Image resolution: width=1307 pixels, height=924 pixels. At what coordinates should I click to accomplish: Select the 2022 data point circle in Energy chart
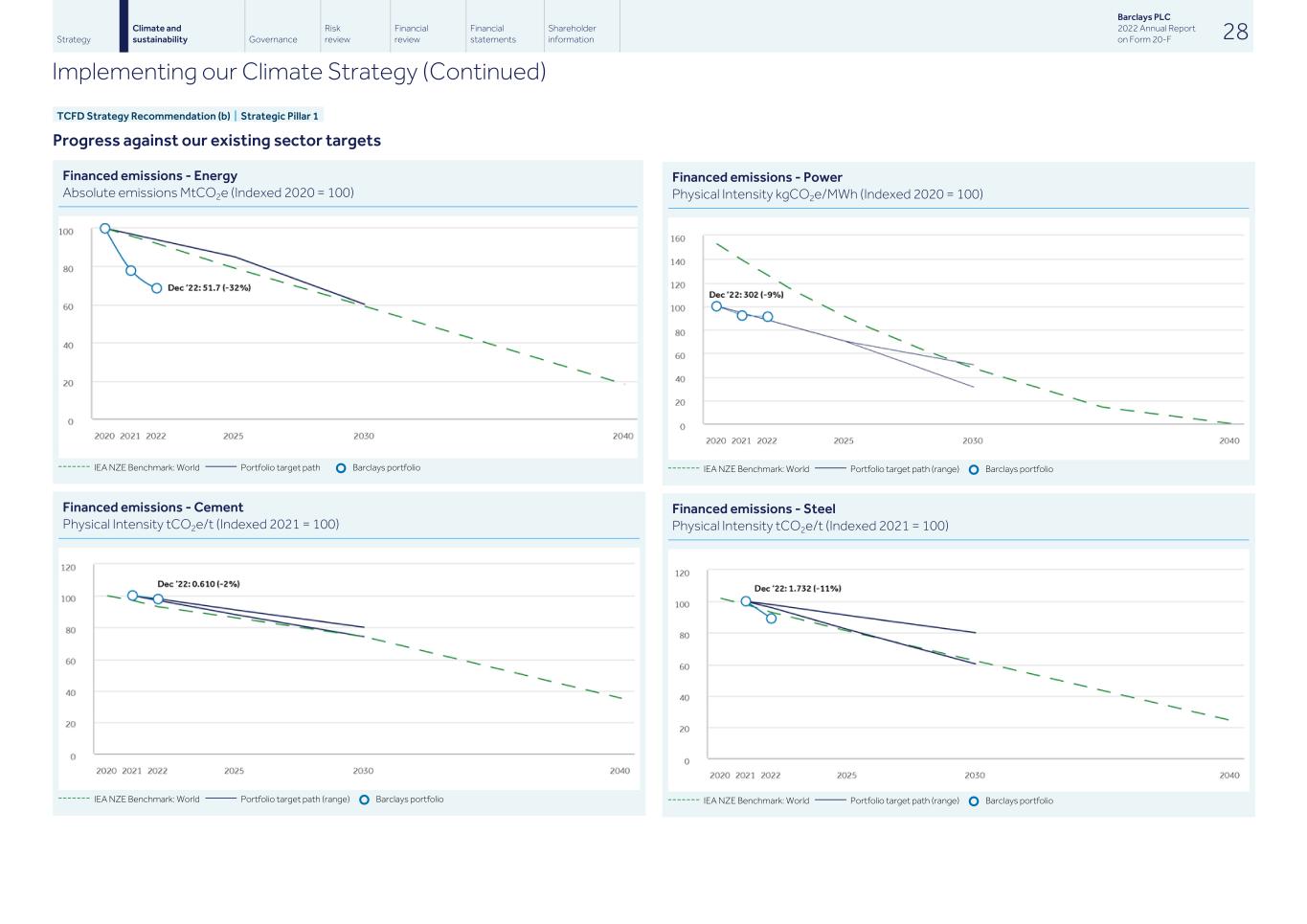pos(157,288)
